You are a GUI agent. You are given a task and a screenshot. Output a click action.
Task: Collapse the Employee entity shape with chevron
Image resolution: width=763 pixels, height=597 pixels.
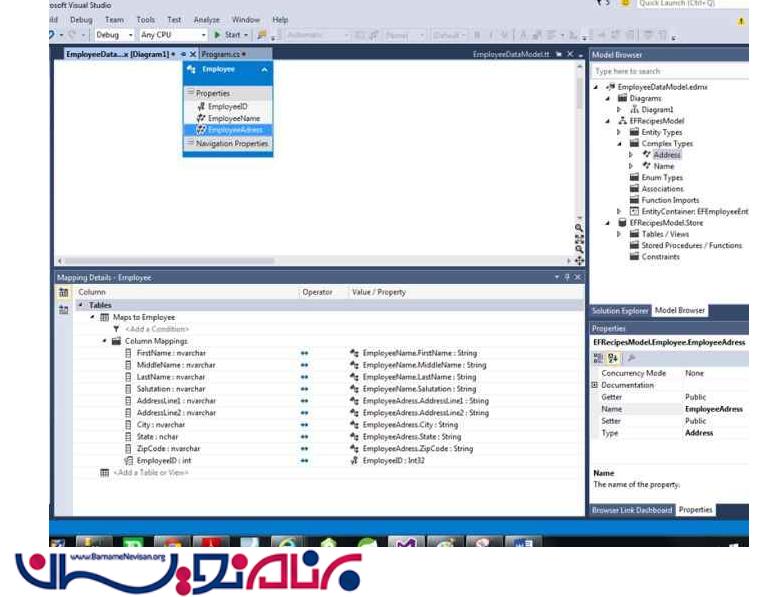264,70
